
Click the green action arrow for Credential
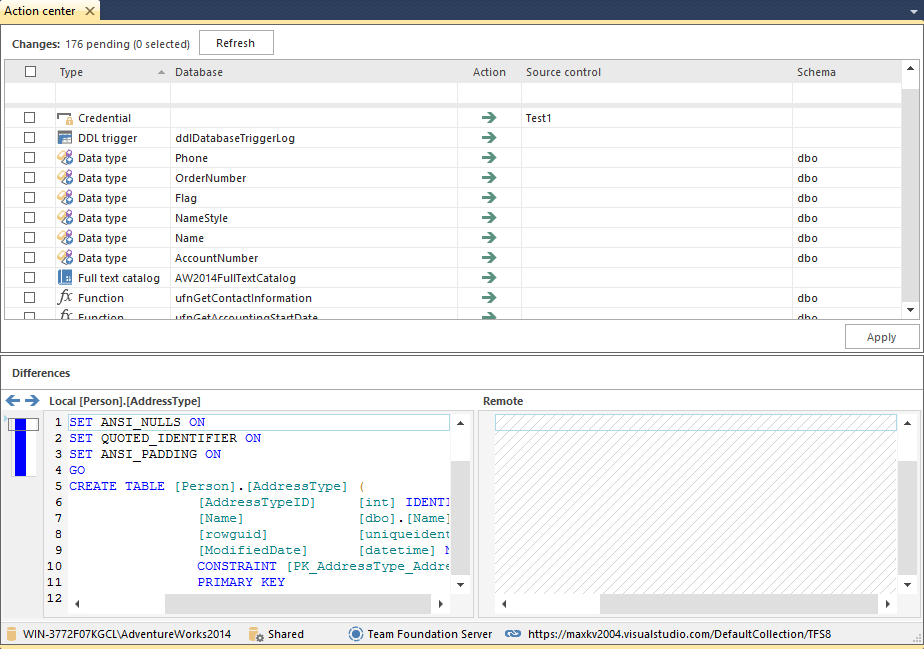[x=488, y=117]
